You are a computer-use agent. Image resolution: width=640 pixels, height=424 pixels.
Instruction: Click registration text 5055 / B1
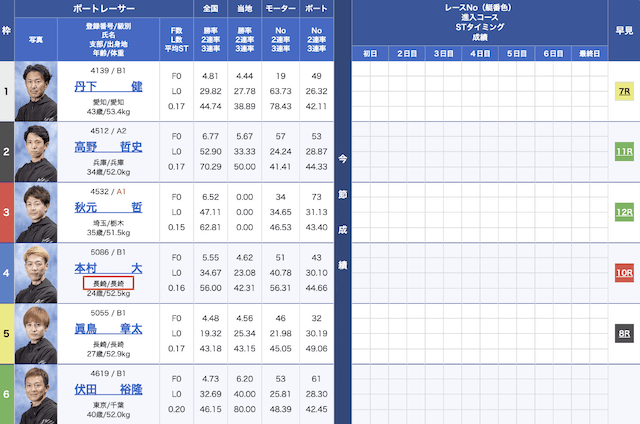pyautogui.click(x=108, y=313)
